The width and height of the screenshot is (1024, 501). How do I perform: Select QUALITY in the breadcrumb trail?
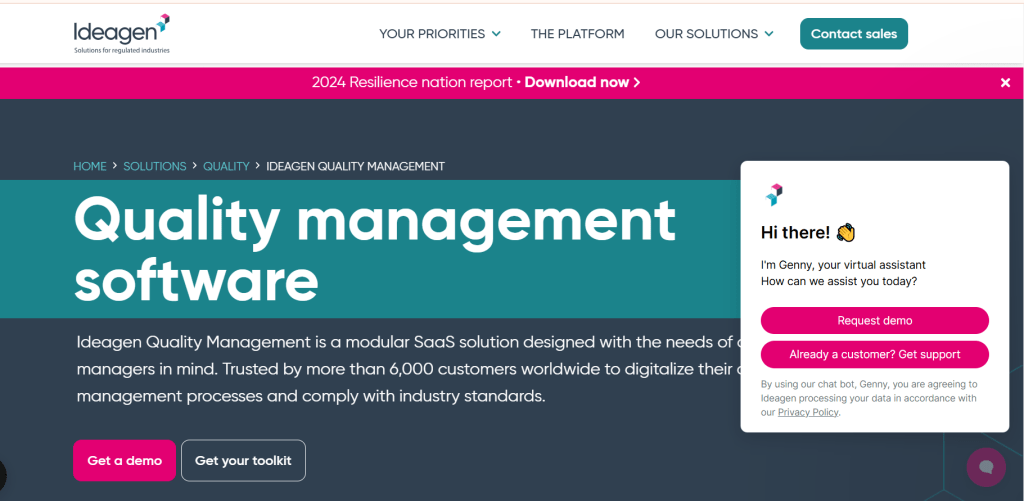[x=226, y=166]
